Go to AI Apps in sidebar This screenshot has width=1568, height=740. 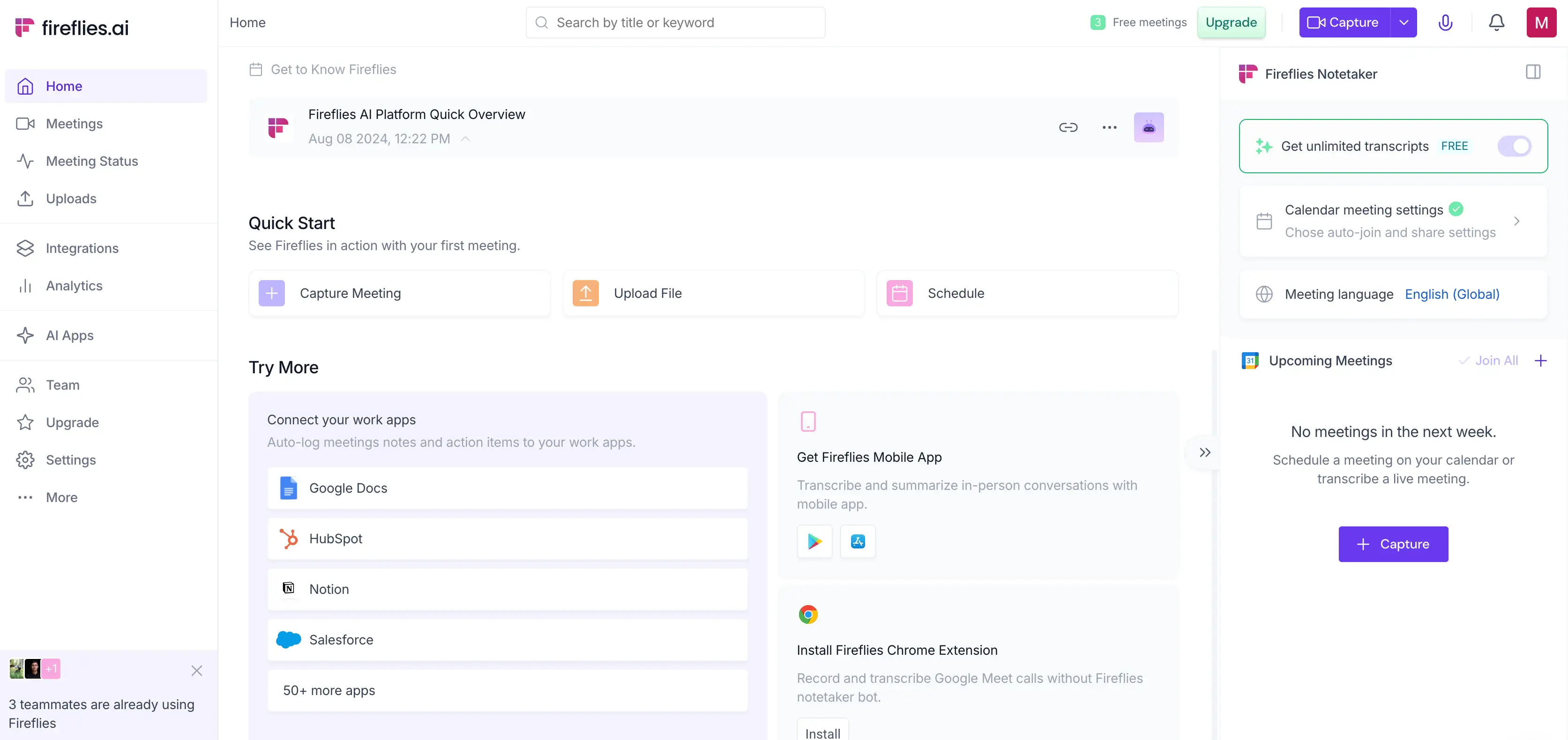(69, 335)
